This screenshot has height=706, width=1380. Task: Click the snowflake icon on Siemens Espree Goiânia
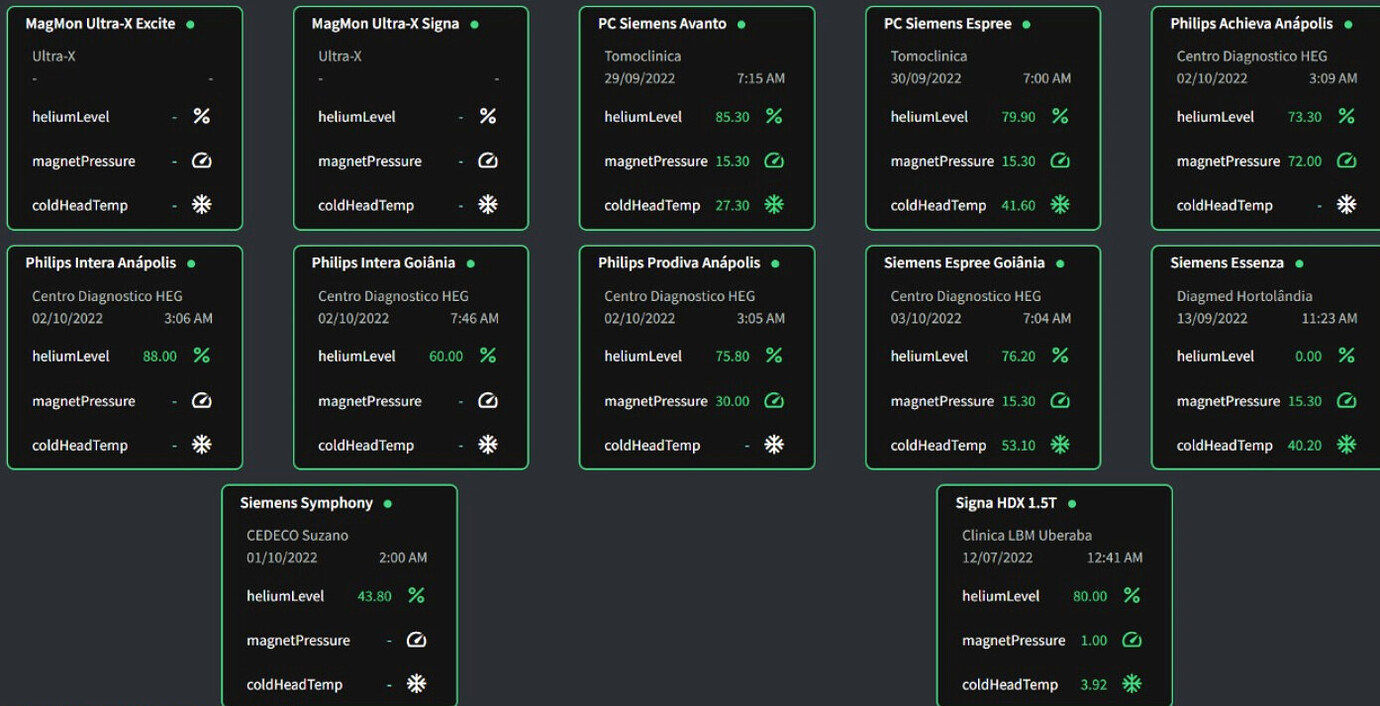click(1060, 445)
